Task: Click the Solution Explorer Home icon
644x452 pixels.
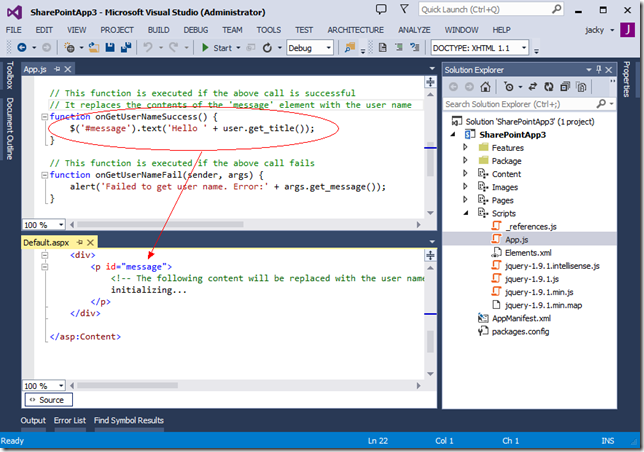Action: [x=485, y=87]
